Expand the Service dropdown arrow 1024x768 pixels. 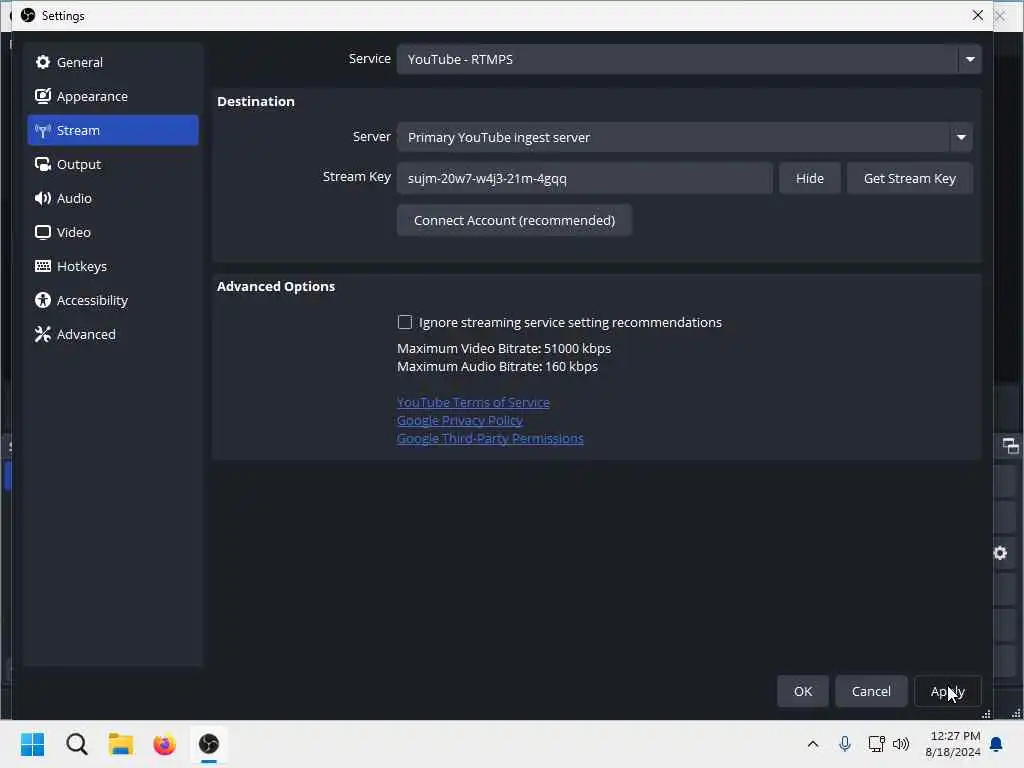pos(970,59)
